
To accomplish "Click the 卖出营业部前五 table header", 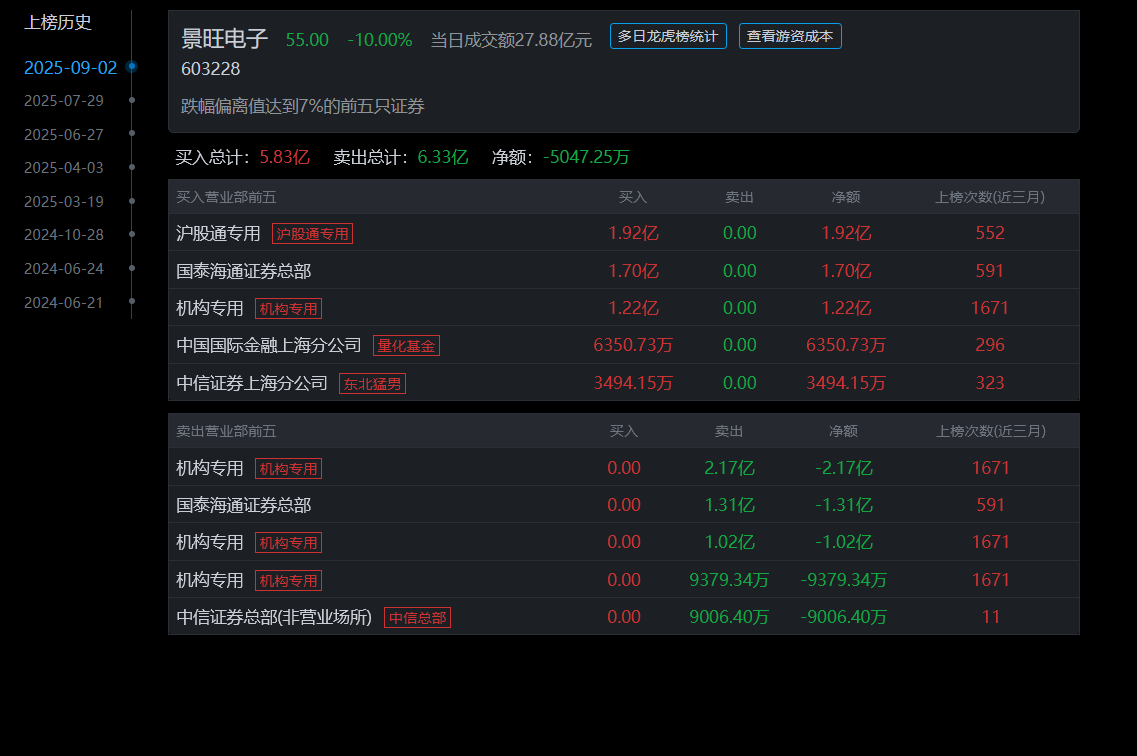I will pyautogui.click(x=226, y=431).
